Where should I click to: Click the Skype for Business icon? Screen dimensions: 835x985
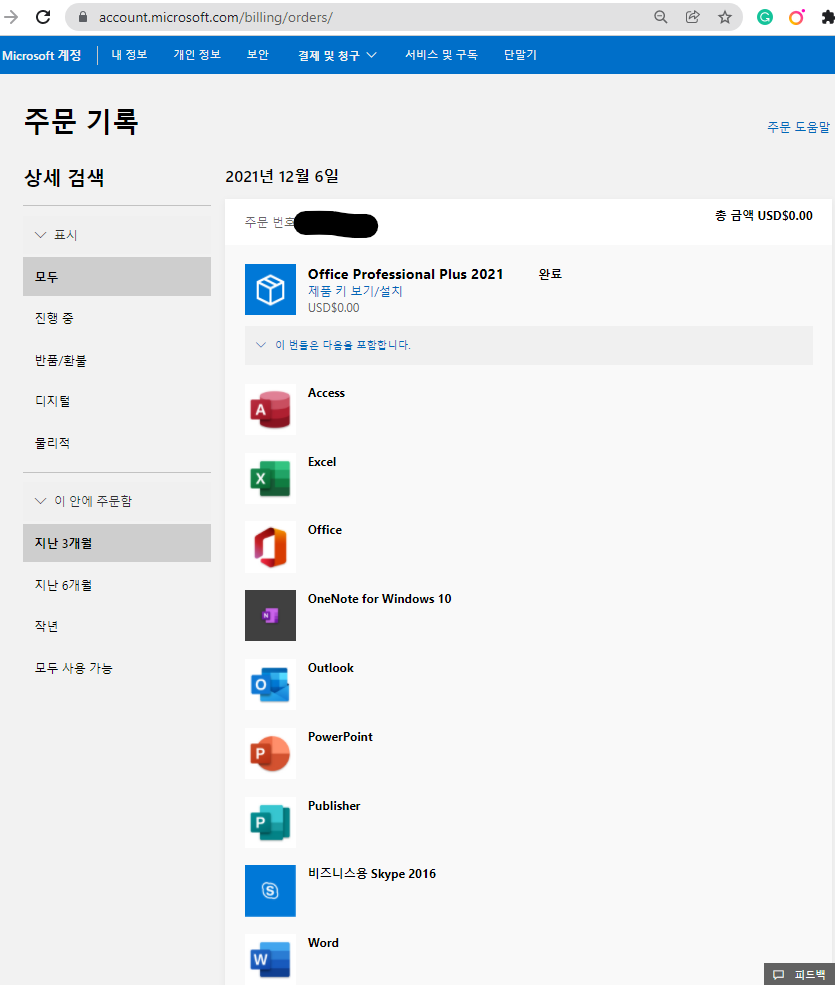click(270, 891)
